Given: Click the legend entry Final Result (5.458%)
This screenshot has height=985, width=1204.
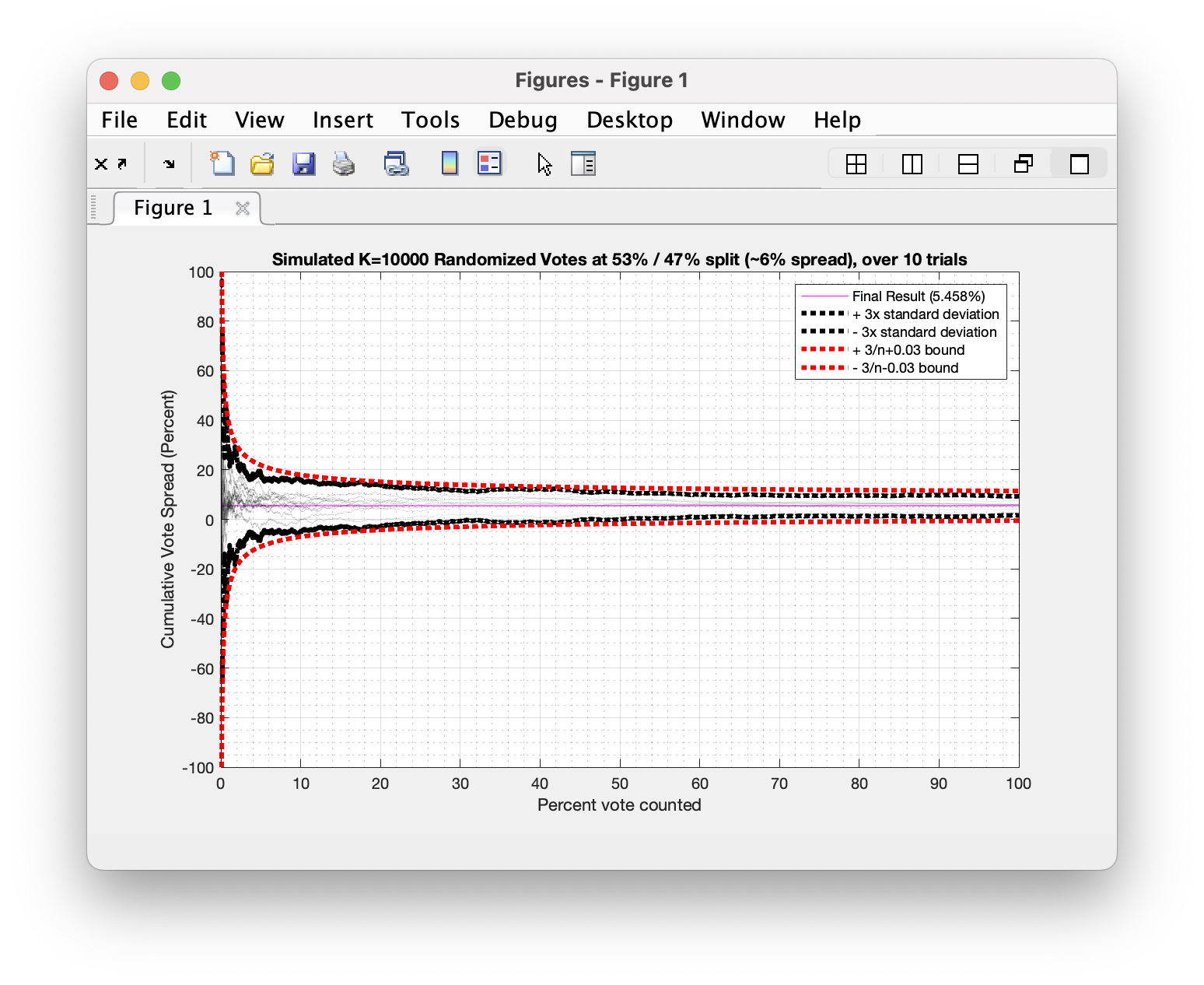Looking at the screenshot, I should point(920,296).
